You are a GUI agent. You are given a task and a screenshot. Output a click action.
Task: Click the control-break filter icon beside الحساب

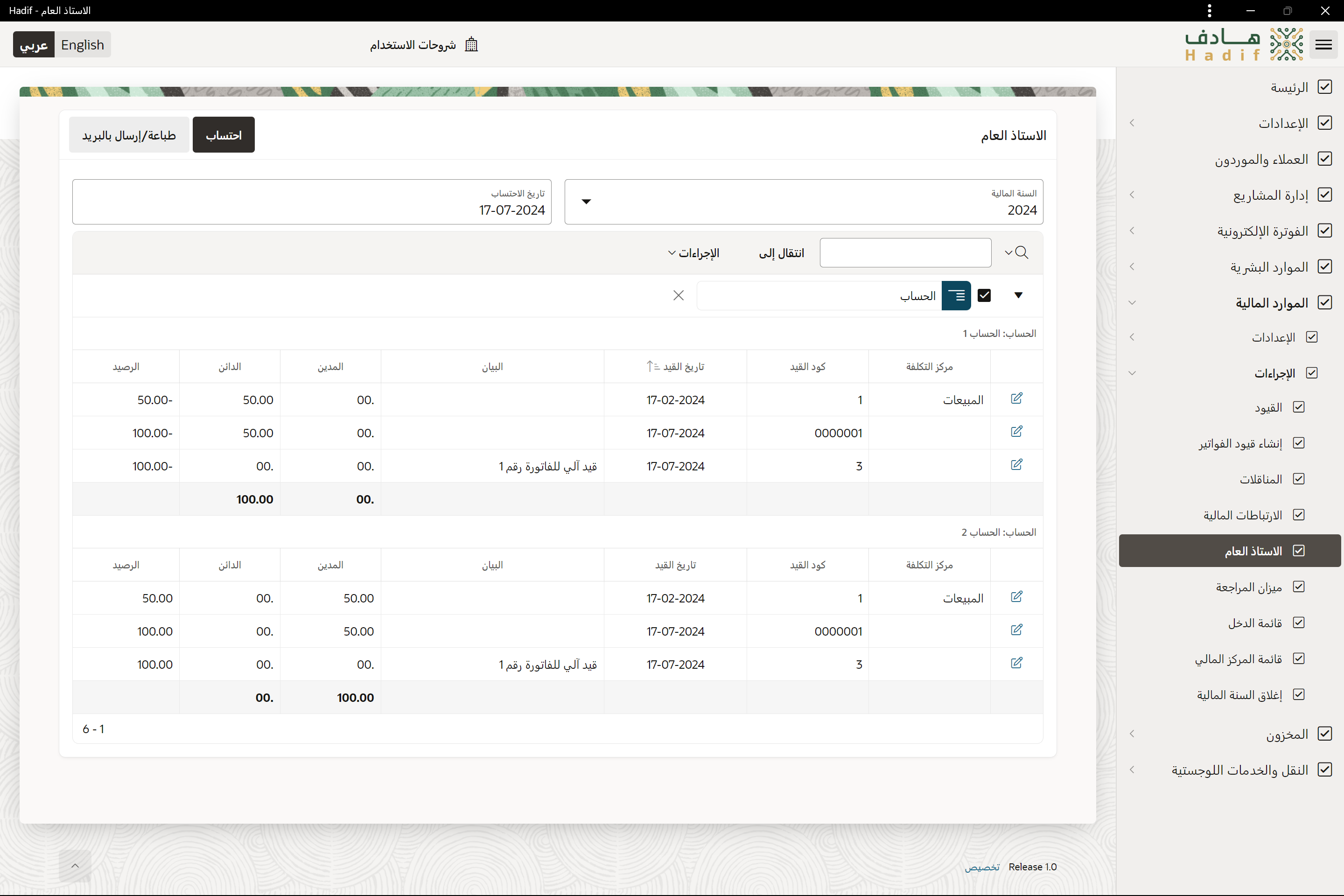[x=956, y=295]
